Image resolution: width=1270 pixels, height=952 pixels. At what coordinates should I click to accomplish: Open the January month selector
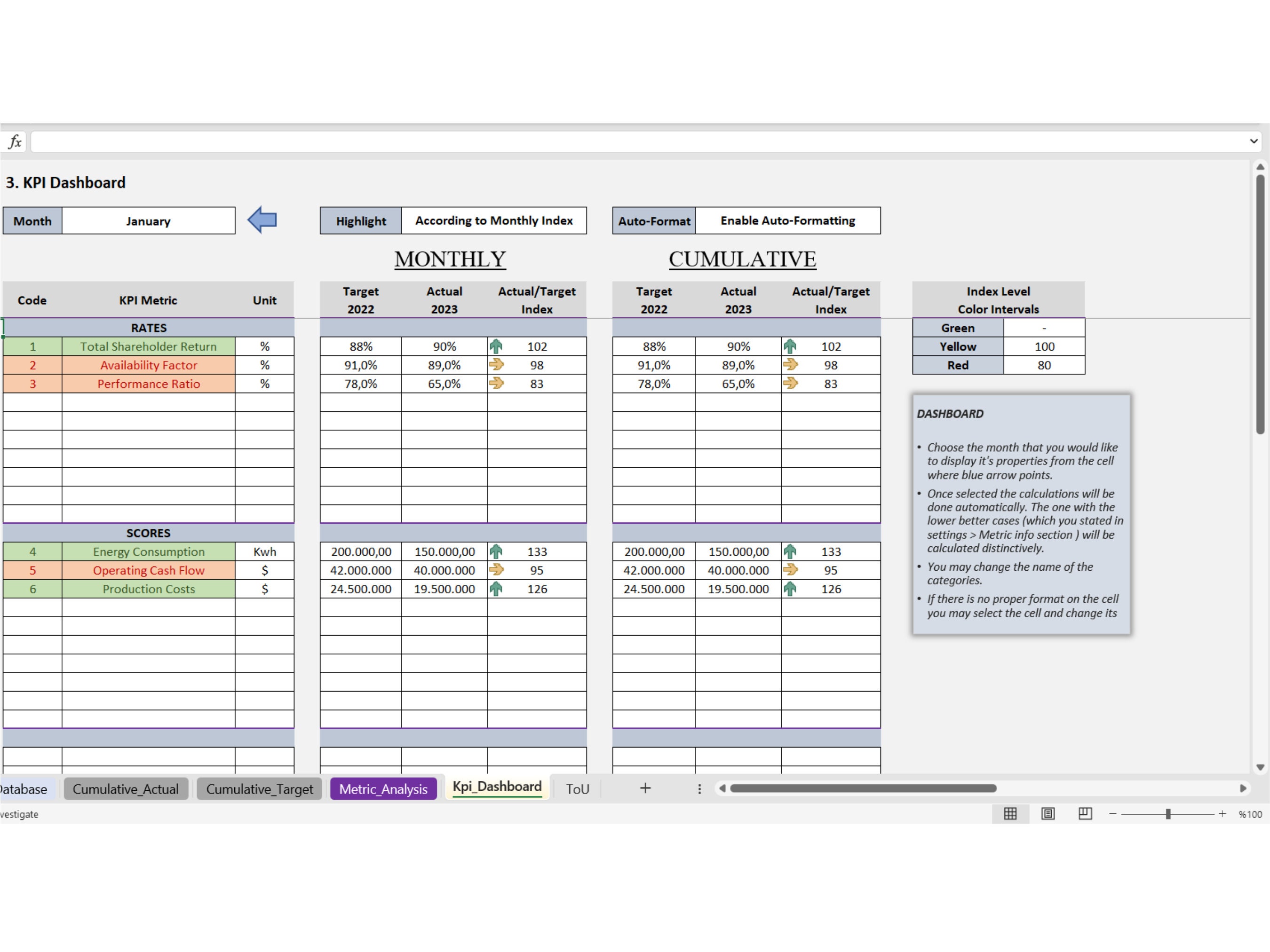149,220
